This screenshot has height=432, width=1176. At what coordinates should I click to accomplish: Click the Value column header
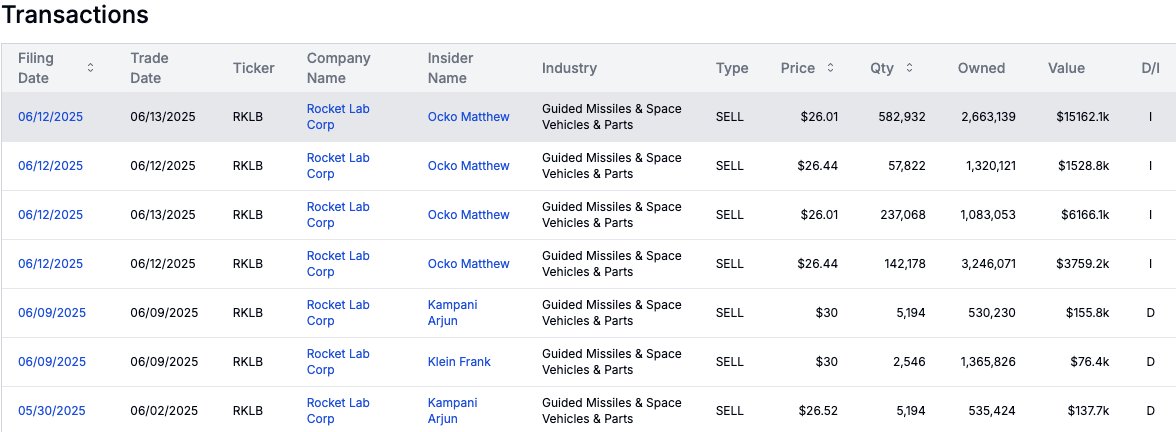[1066, 68]
